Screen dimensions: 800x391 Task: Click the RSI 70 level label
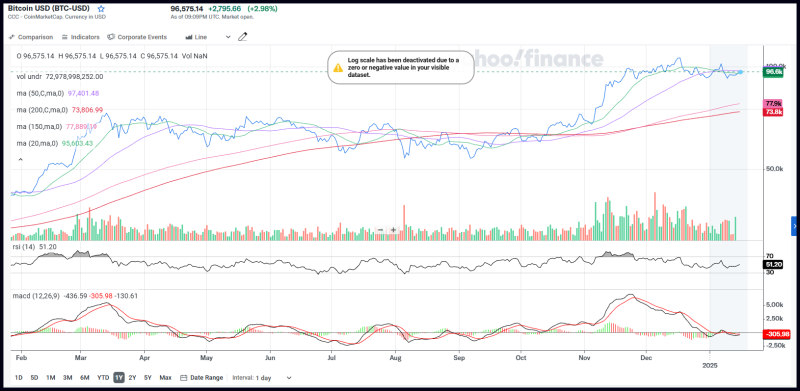(x=770, y=256)
